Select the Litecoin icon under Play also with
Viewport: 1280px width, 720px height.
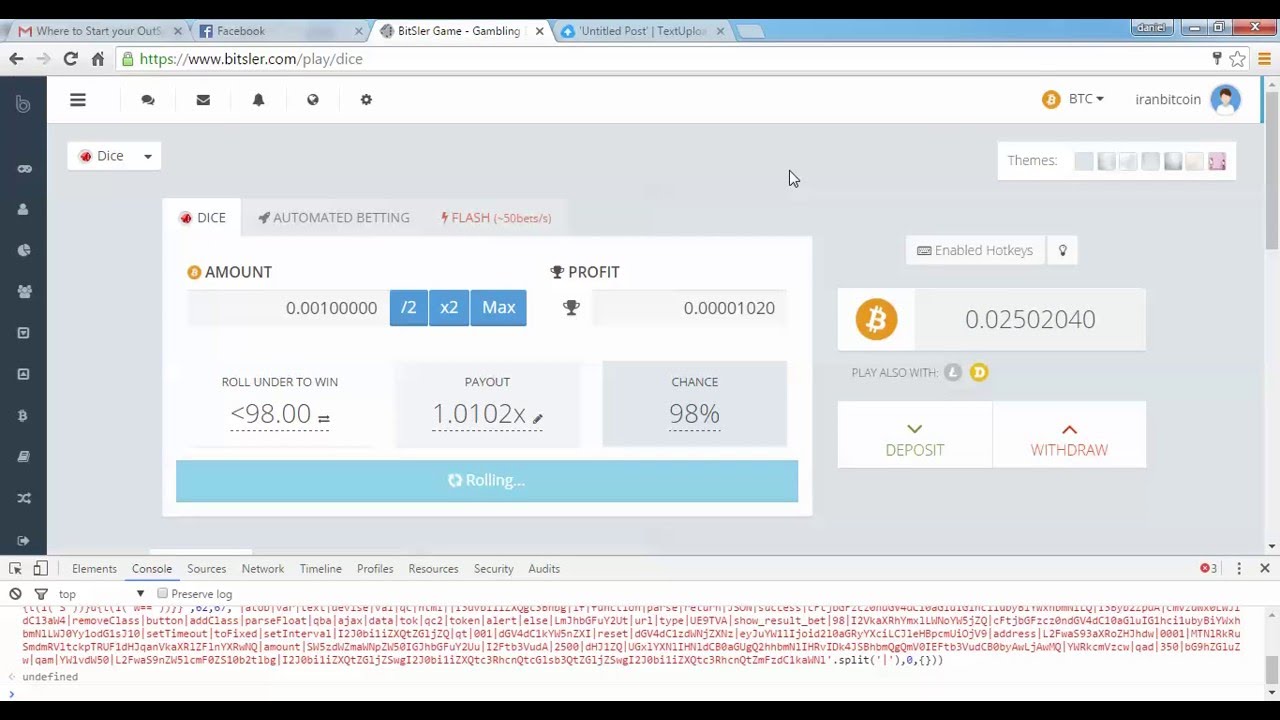[953, 372]
